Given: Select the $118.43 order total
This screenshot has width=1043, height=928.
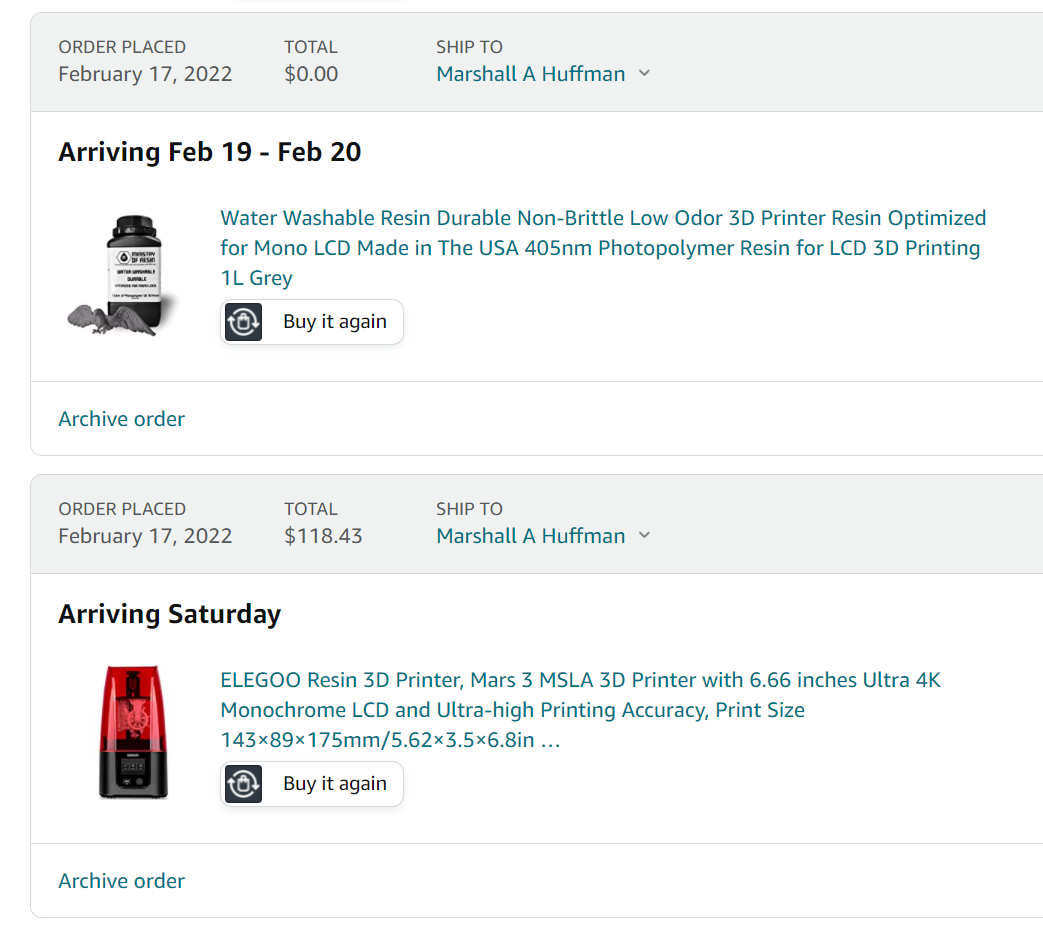Looking at the screenshot, I should point(323,536).
